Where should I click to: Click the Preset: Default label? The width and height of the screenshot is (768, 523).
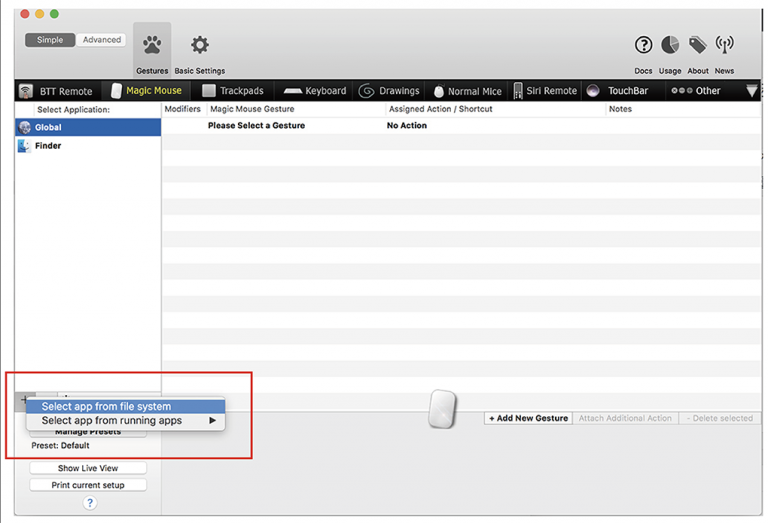[60, 446]
